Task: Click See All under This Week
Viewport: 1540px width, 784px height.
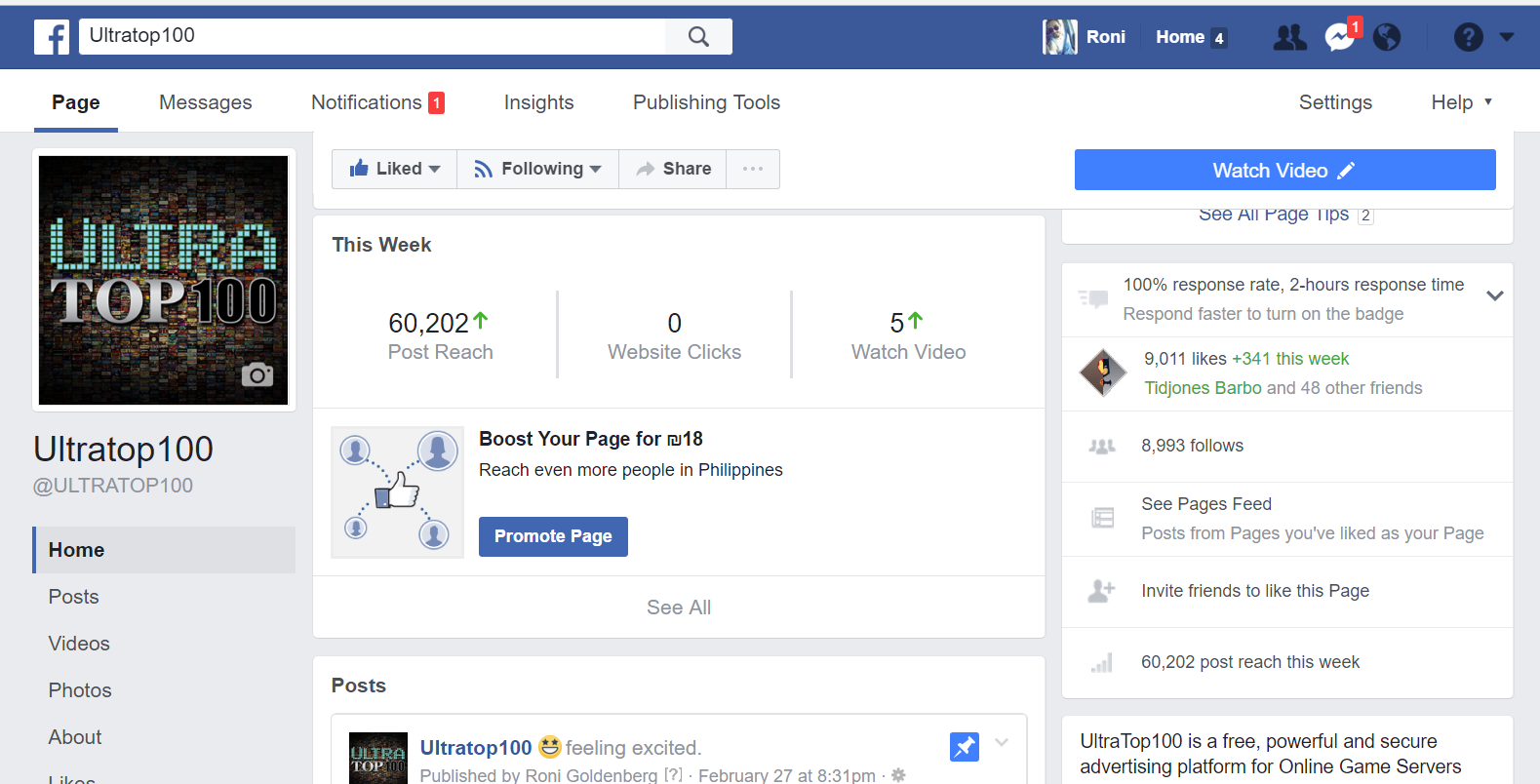Action: (679, 608)
